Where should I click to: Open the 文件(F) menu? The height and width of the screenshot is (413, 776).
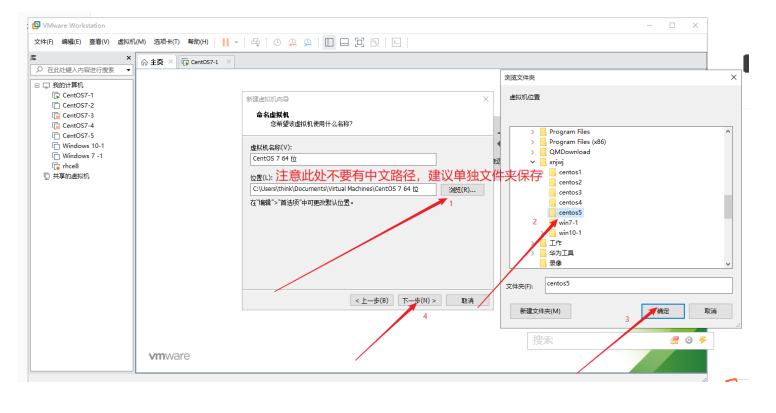[44, 42]
